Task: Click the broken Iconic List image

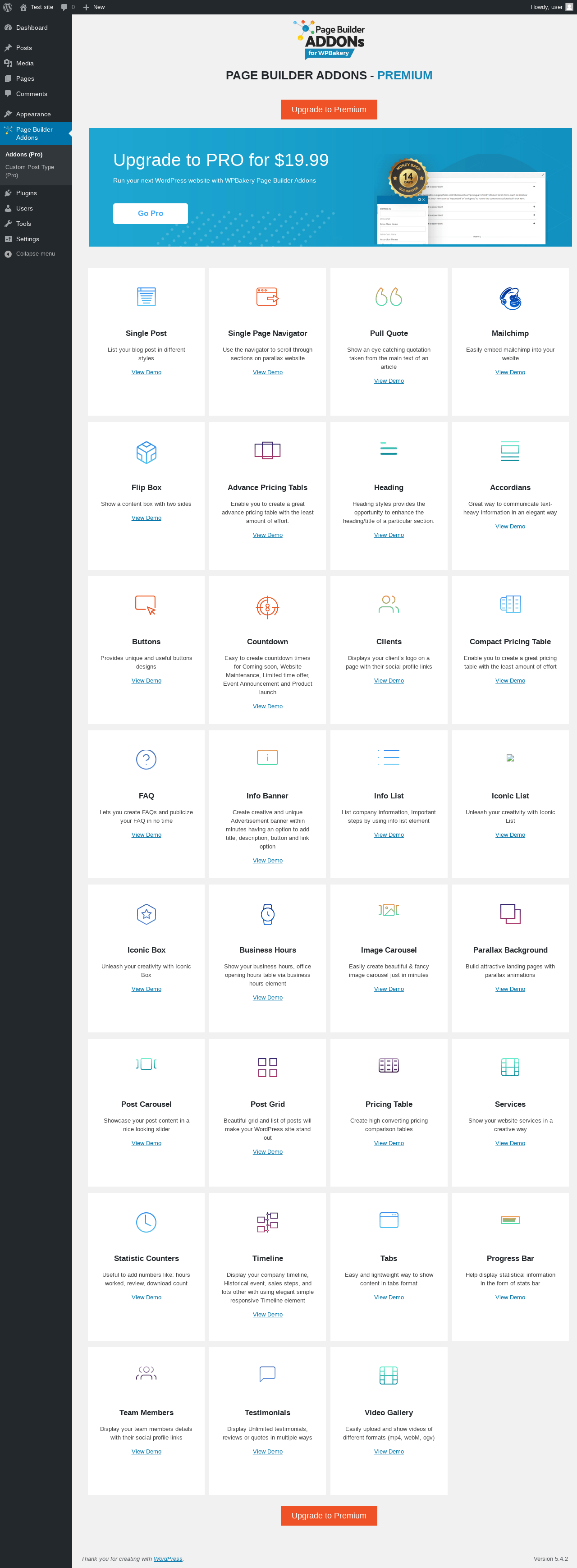Action: point(510,758)
